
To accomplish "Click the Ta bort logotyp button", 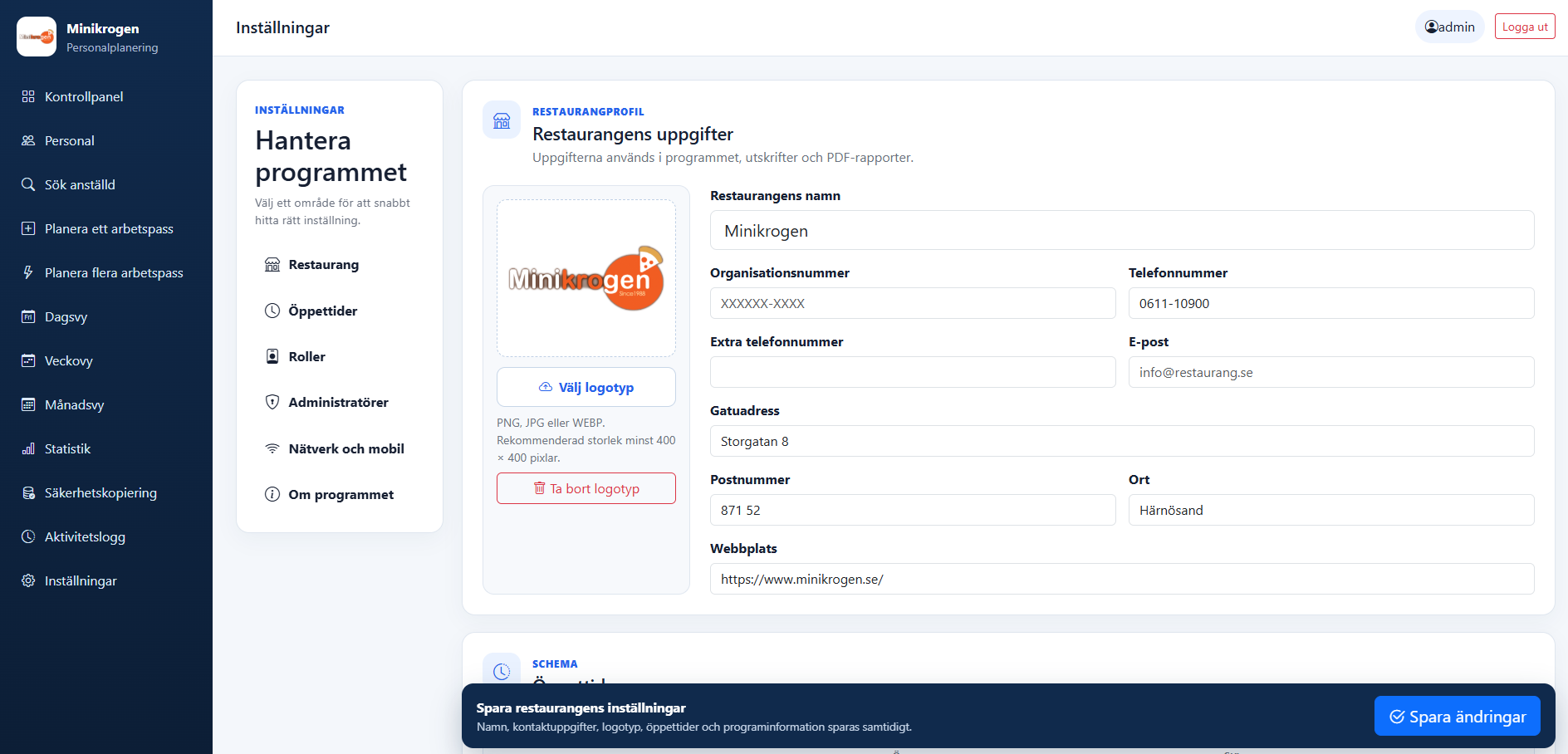I will pyautogui.click(x=586, y=488).
